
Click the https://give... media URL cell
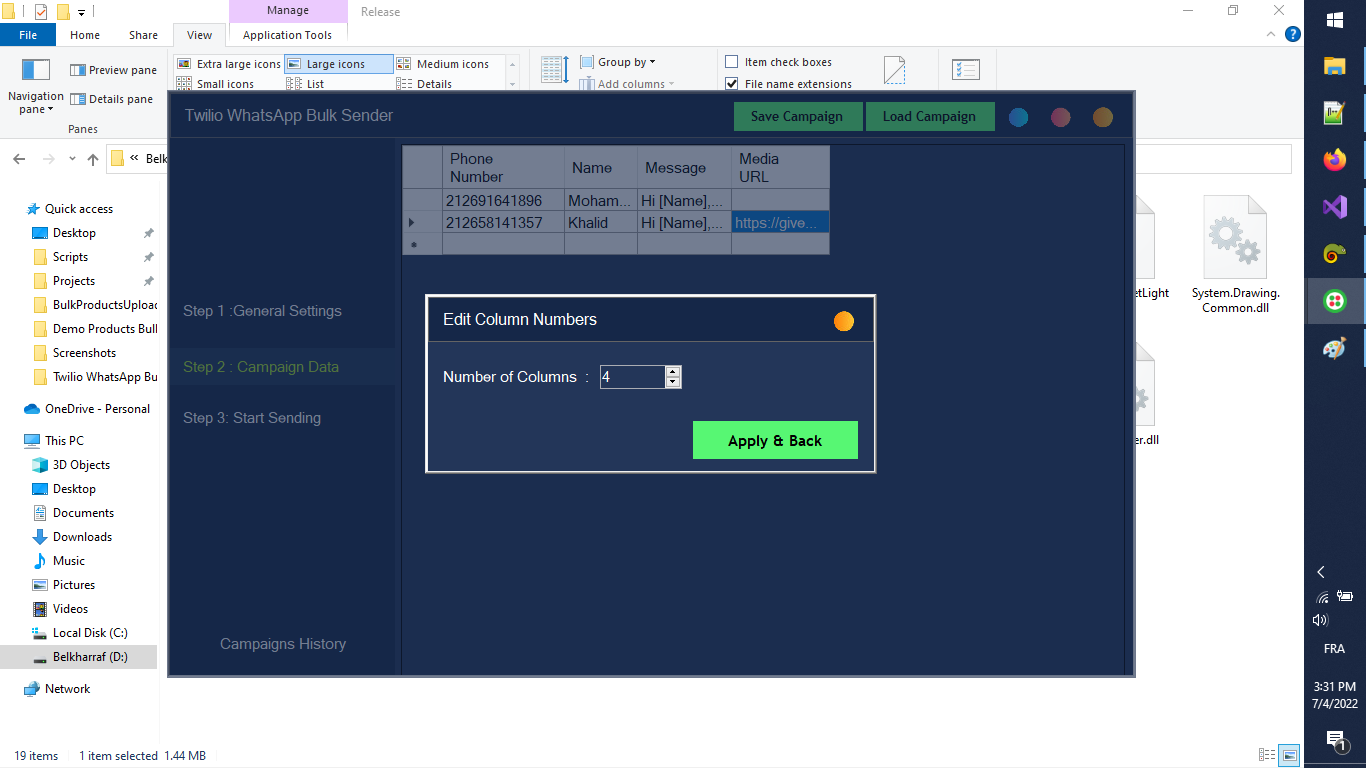pyautogui.click(x=780, y=222)
